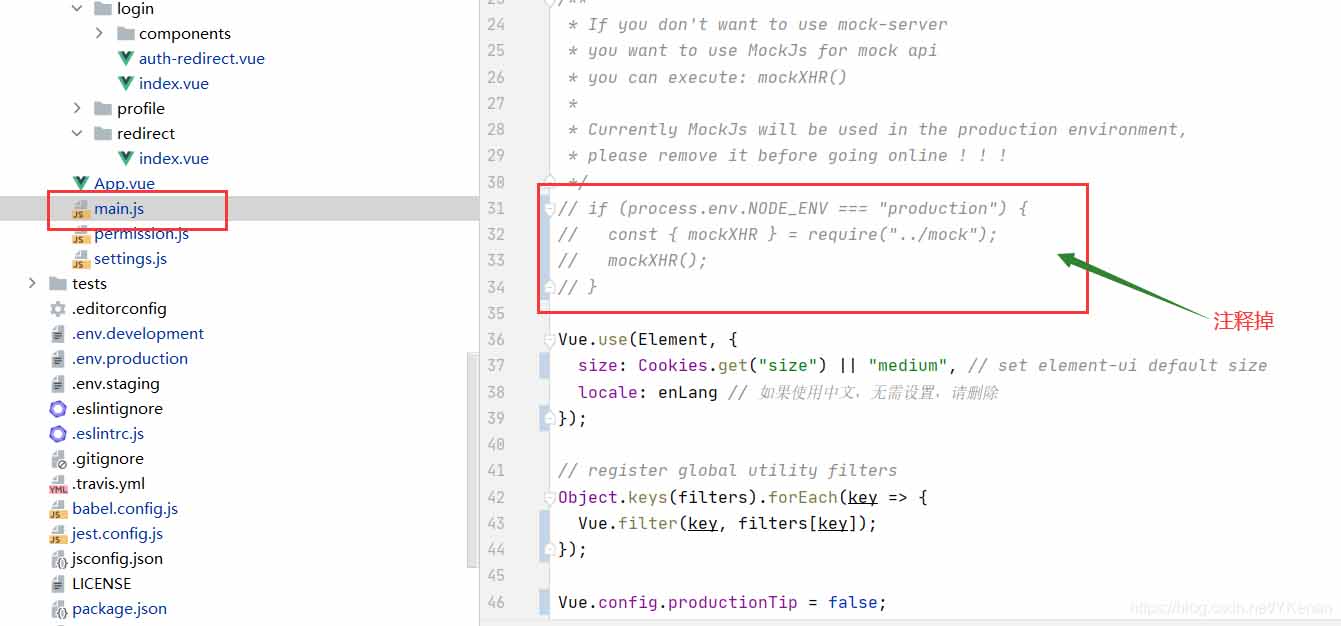Click the profile folder icon
The width and height of the screenshot is (1341, 626).
click(103, 109)
